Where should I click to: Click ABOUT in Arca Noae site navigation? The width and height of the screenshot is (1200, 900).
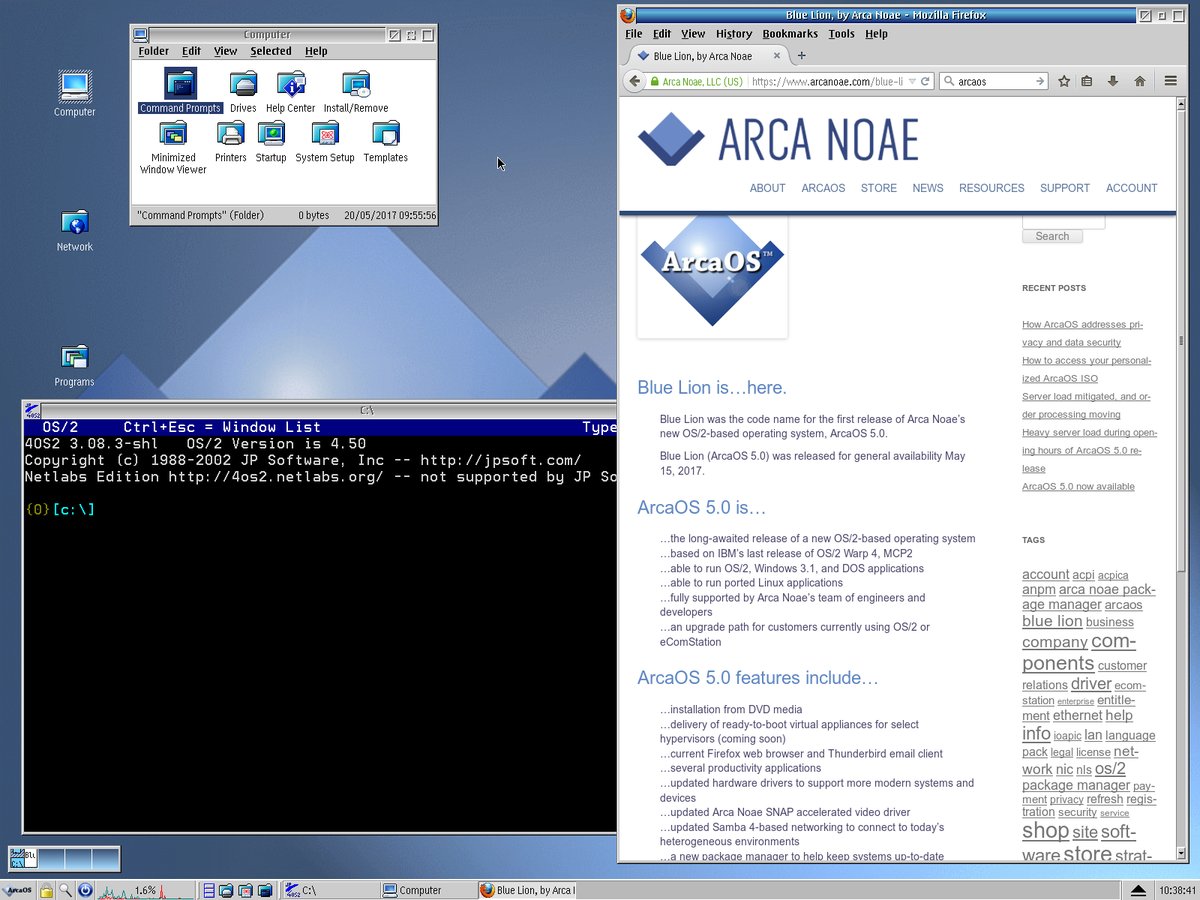click(x=768, y=188)
